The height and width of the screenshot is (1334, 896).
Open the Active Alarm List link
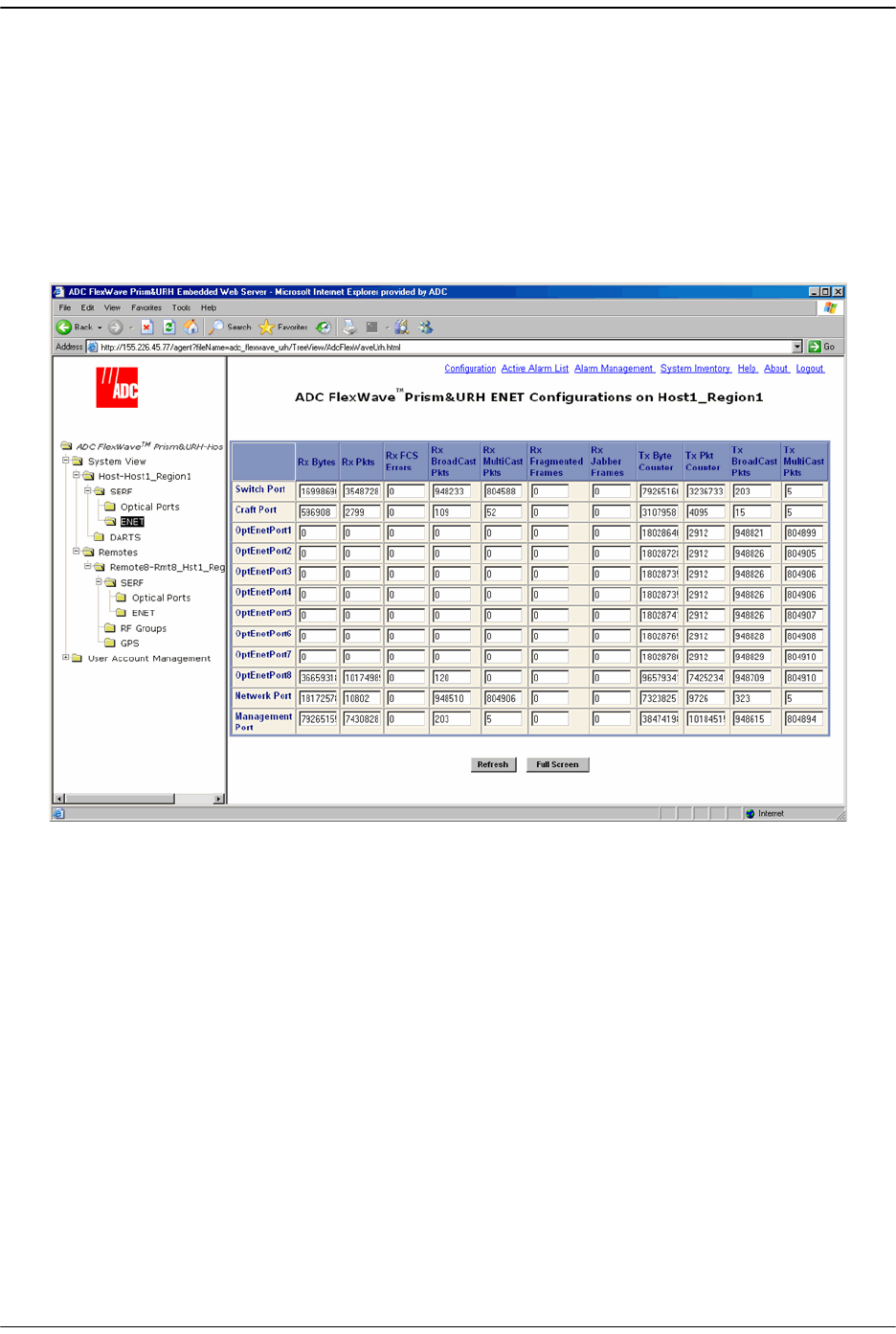click(535, 369)
